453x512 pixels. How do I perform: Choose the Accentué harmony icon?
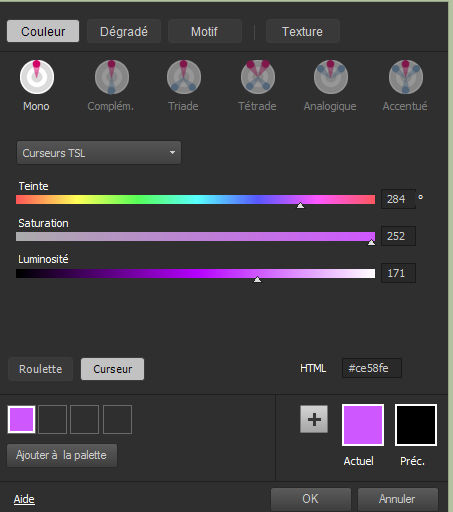coord(406,77)
